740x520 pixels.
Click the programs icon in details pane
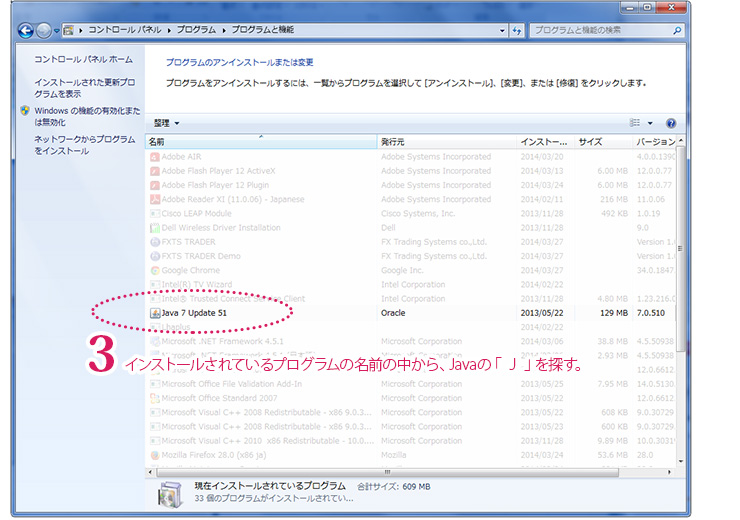coord(170,495)
